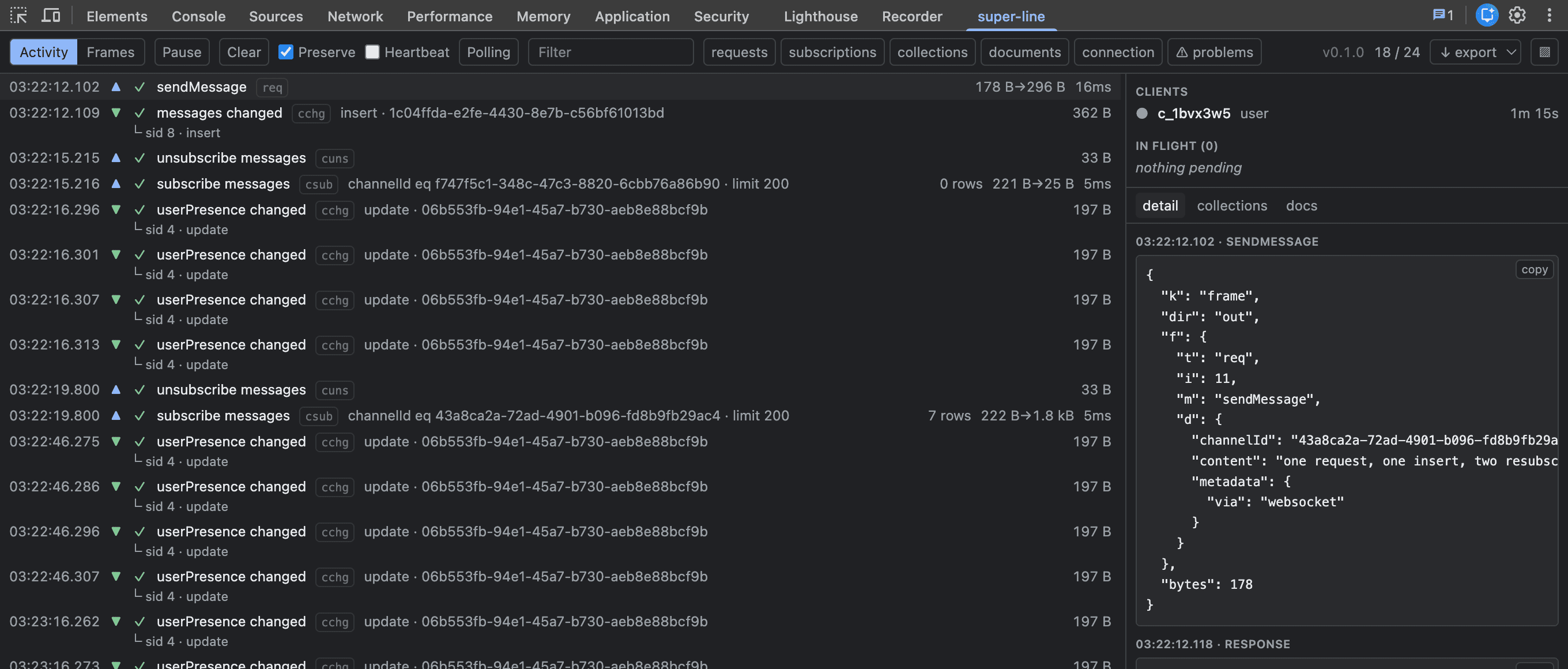This screenshot has height=669, width=1568.
Task: Expand 'sid 4 · update' under 03:22:46.286
Action: (x=181, y=507)
